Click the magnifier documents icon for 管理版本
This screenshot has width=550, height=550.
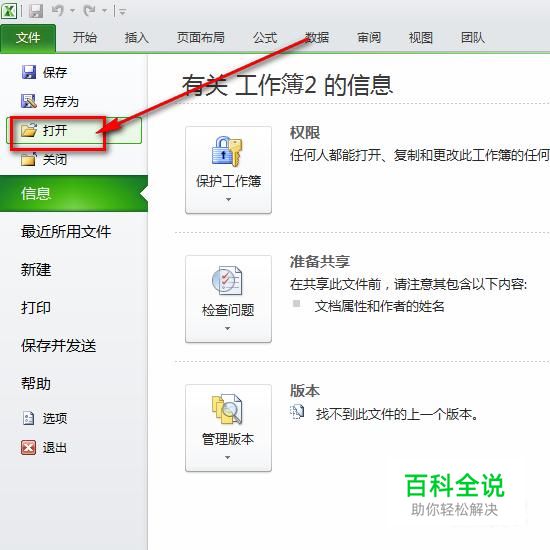tap(227, 409)
